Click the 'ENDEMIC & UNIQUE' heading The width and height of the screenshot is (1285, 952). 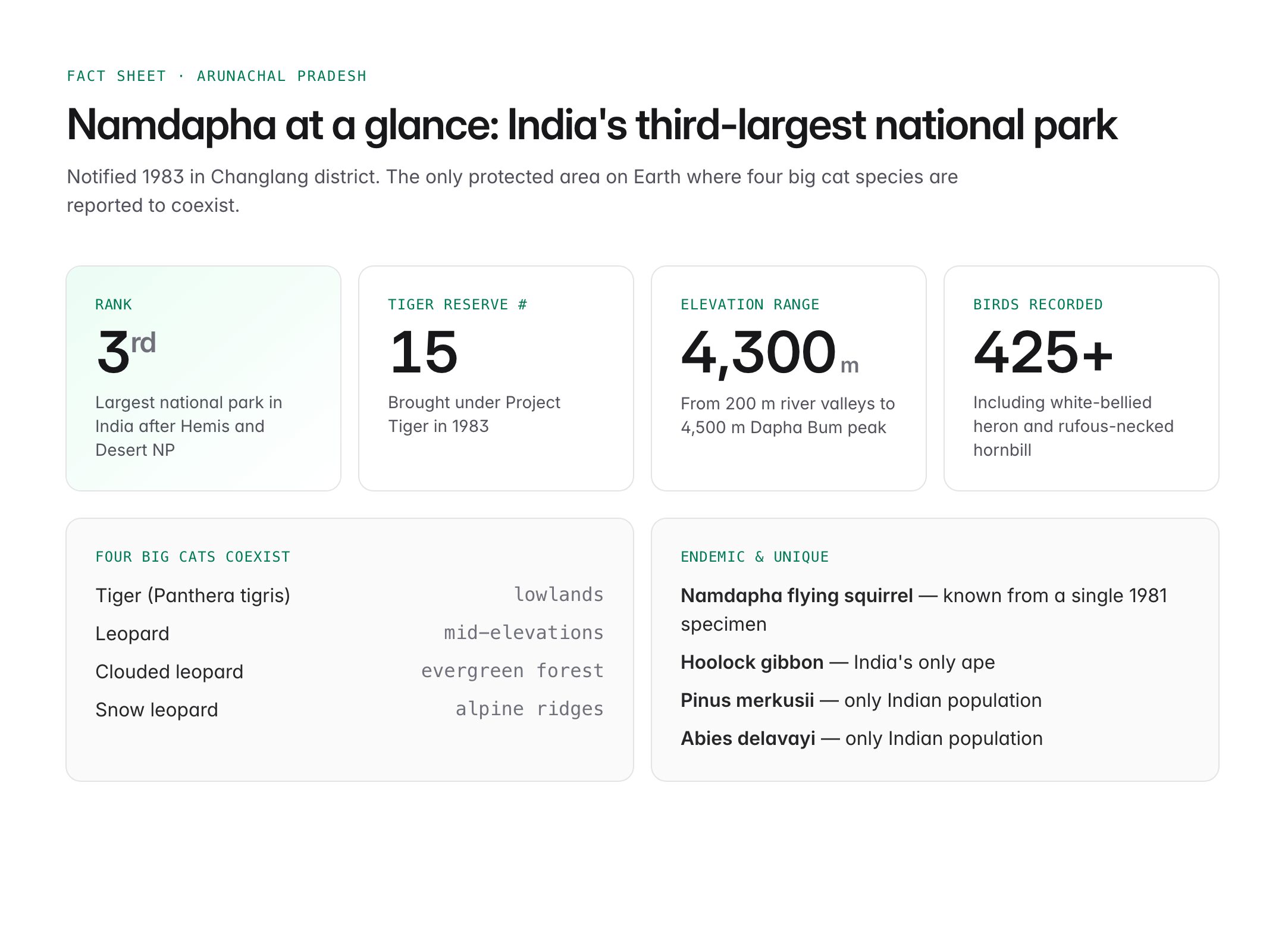[x=754, y=557]
